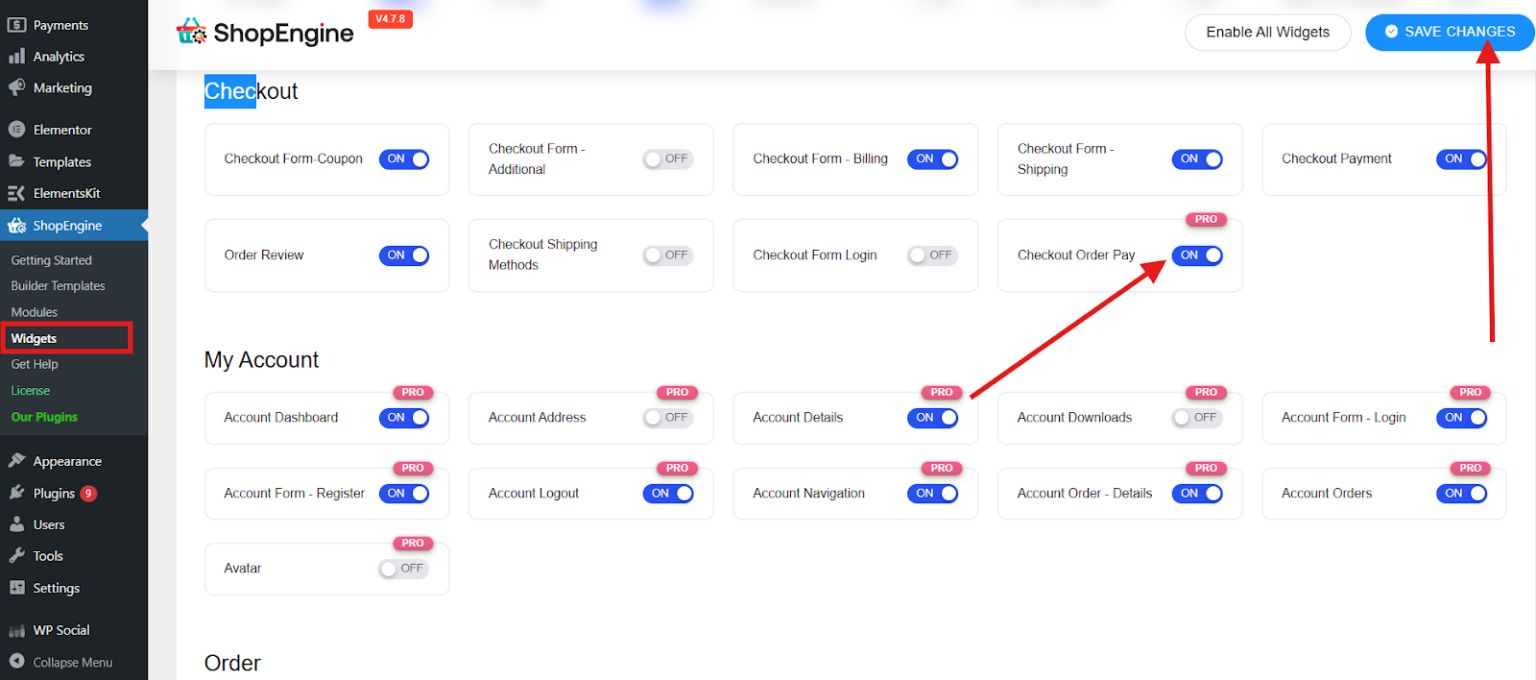This screenshot has height=680, width=1536.
Task: Click the Payments icon in sidebar
Action: (x=17, y=25)
